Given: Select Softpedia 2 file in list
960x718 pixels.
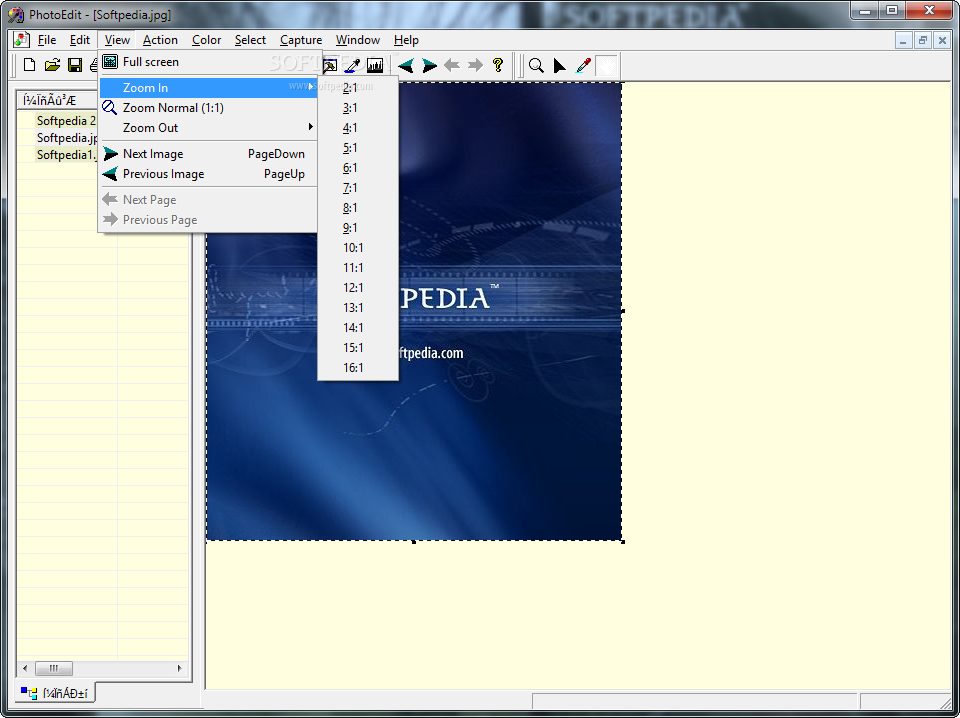Looking at the screenshot, I should pyautogui.click(x=66, y=121).
